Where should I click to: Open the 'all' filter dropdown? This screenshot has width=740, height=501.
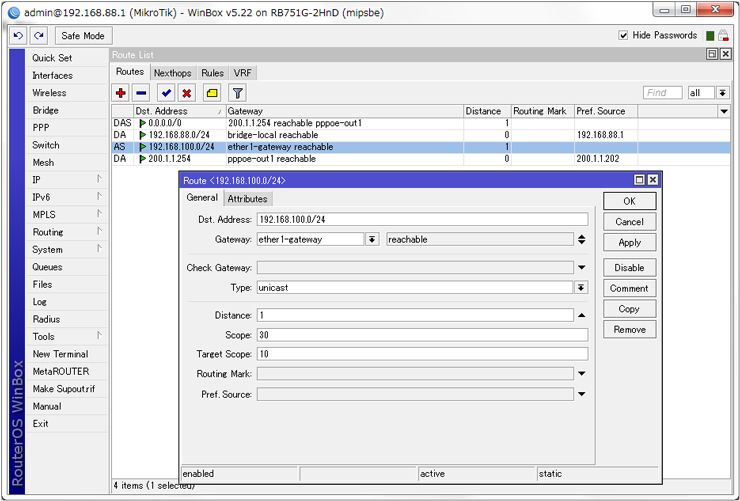[x=722, y=93]
